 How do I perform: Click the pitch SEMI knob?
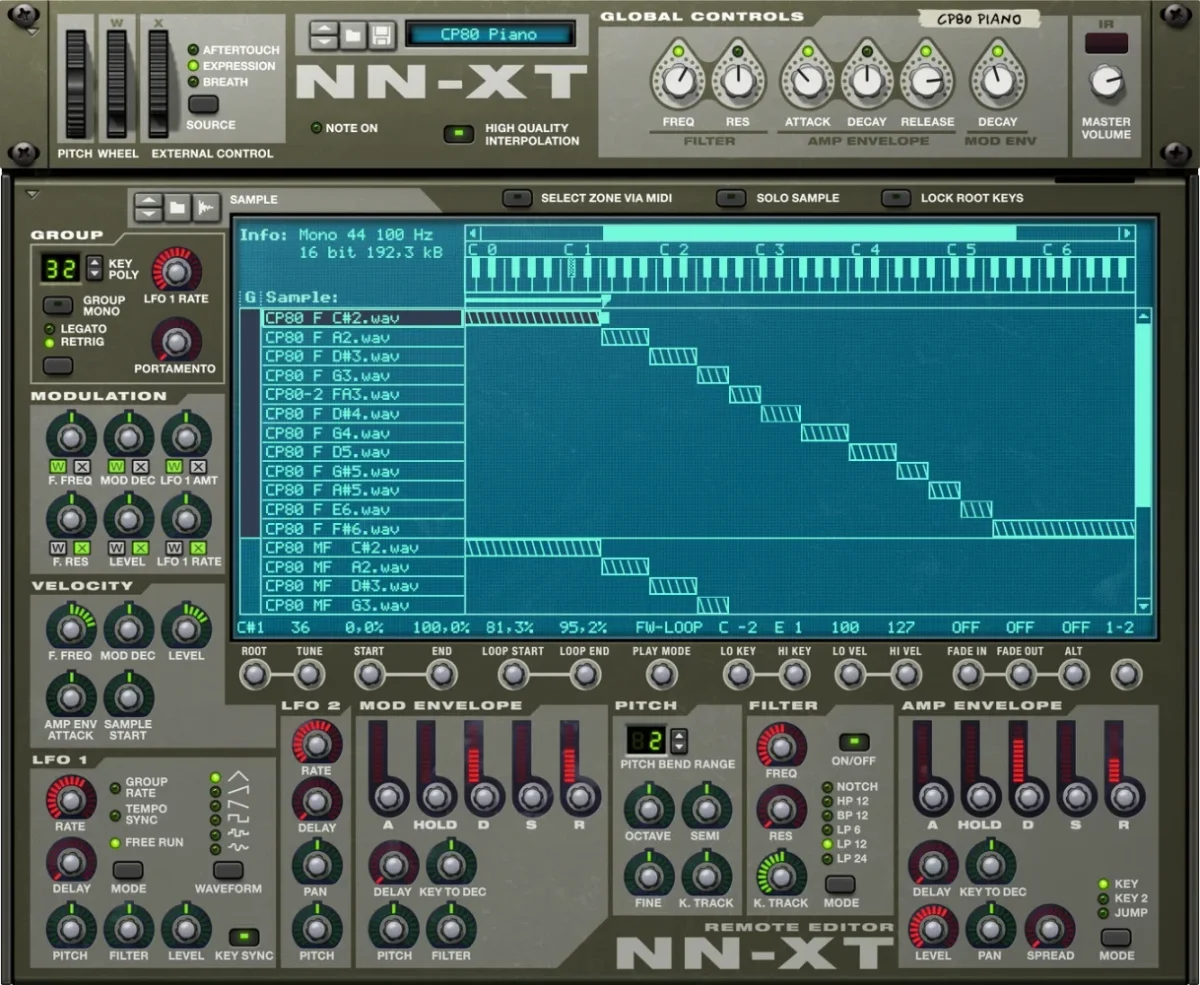tap(706, 807)
